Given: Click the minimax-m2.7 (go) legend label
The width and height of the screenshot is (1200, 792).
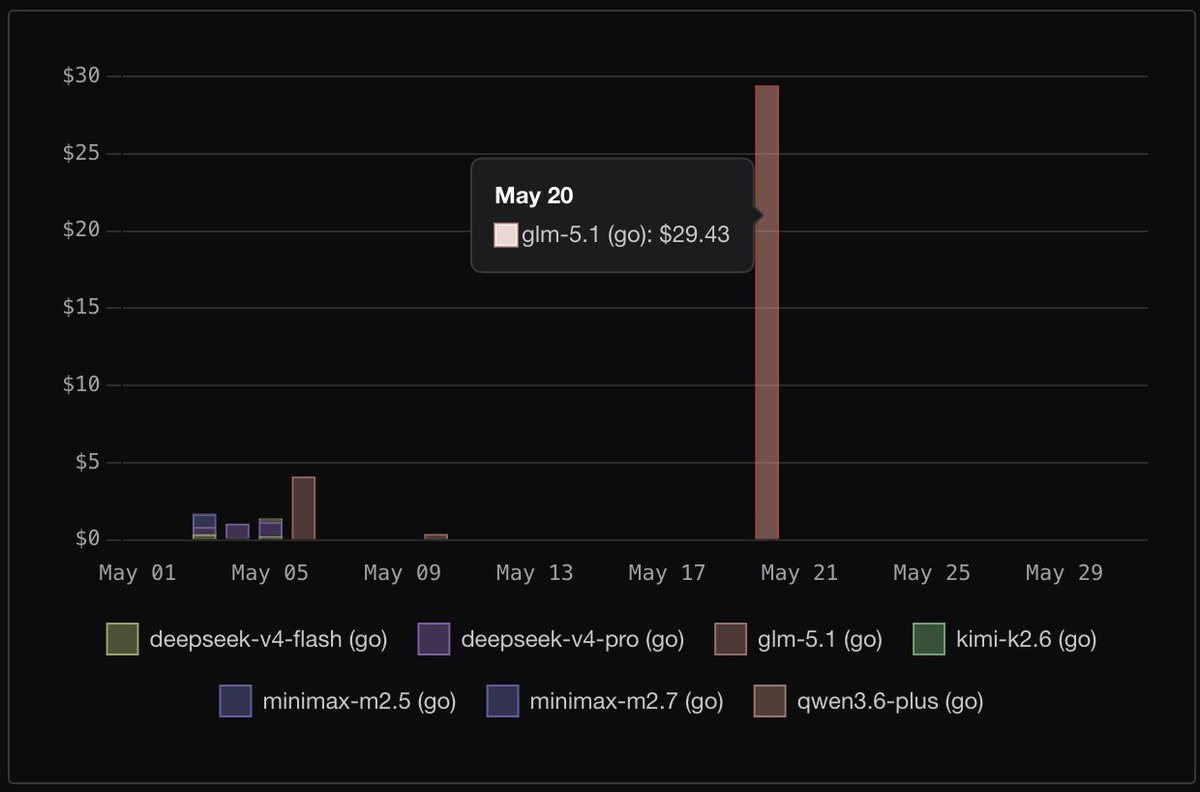Looking at the screenshot, I should tap(626, 702).
